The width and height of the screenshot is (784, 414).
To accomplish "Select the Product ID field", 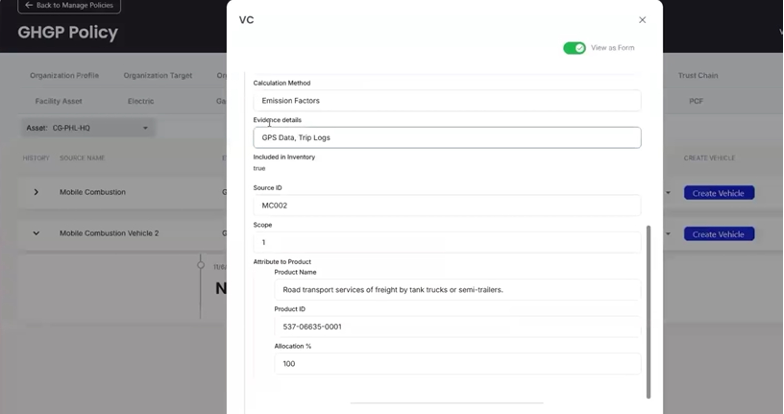I will pos(457,327).
